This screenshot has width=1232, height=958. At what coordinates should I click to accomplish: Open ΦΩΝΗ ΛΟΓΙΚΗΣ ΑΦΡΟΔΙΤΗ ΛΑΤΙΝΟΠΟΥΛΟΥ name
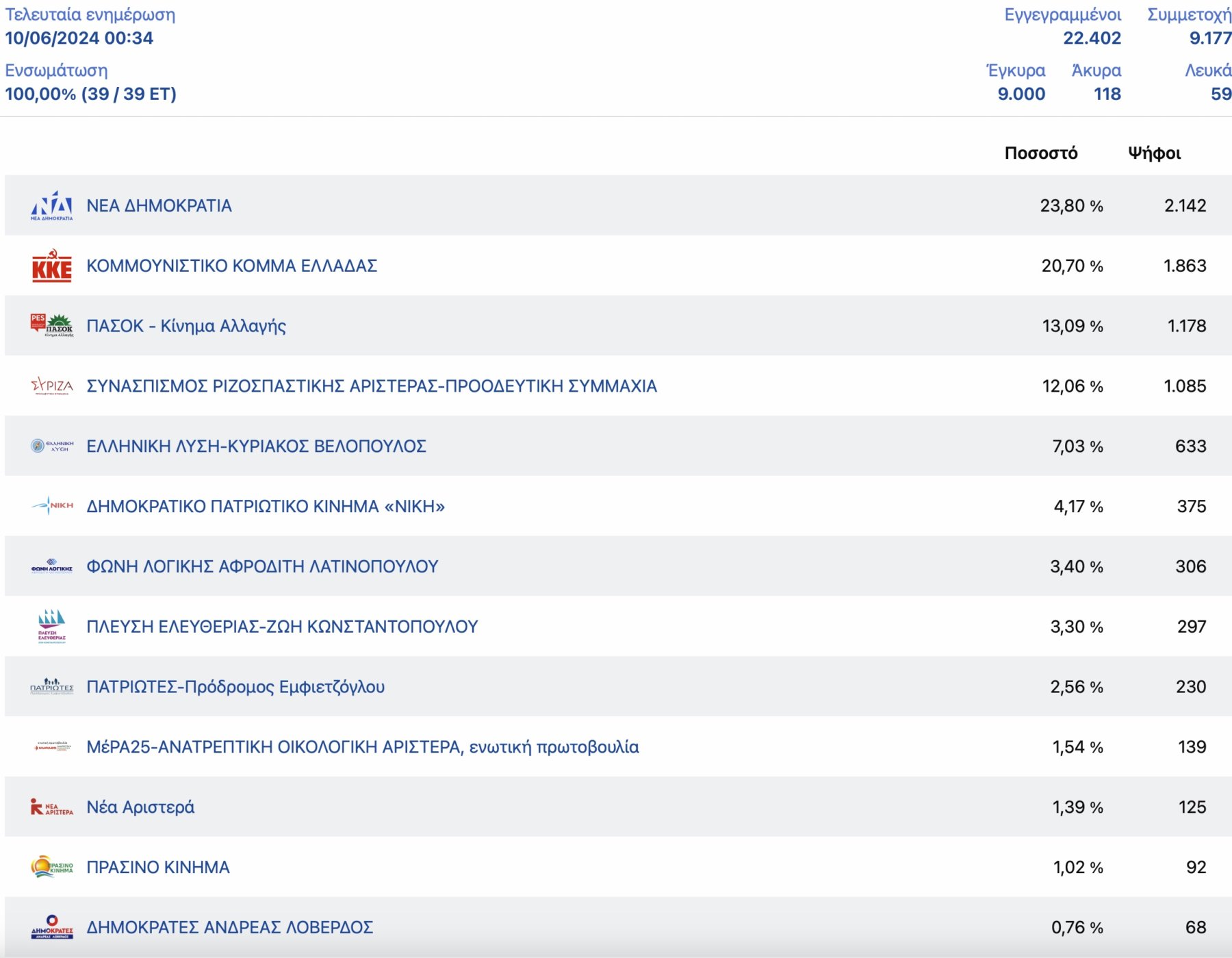[262, 566]
